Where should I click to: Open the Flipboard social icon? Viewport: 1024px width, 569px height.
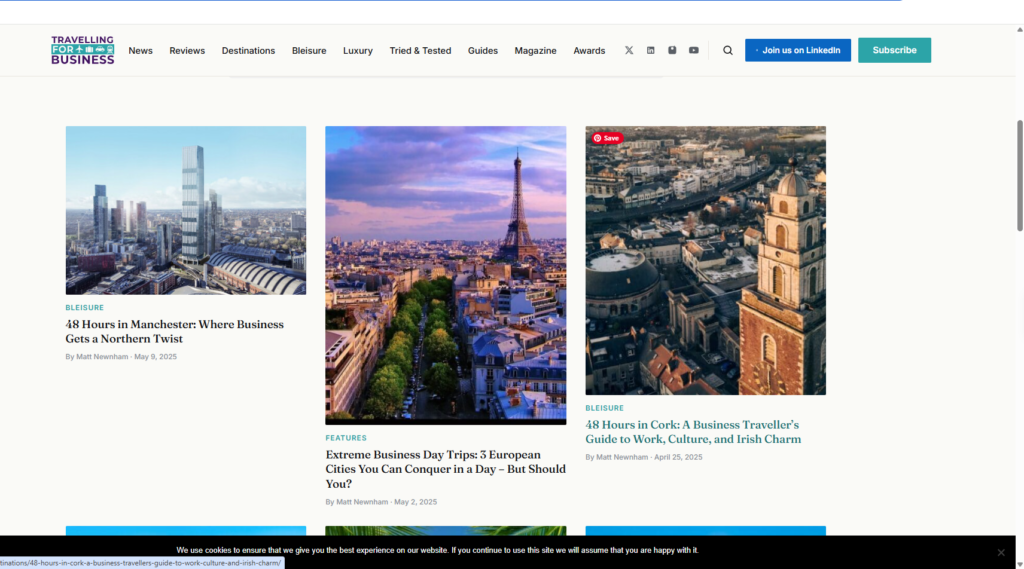(x=672, y=50)
